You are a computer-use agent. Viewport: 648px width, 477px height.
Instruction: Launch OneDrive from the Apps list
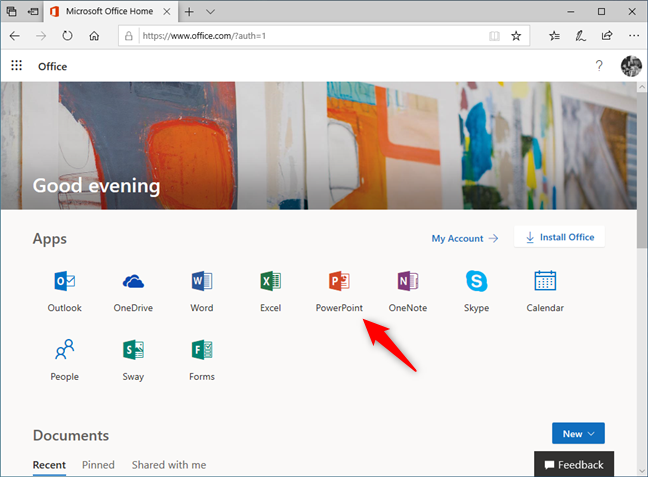pyautogui.click(x=133, y=283)
